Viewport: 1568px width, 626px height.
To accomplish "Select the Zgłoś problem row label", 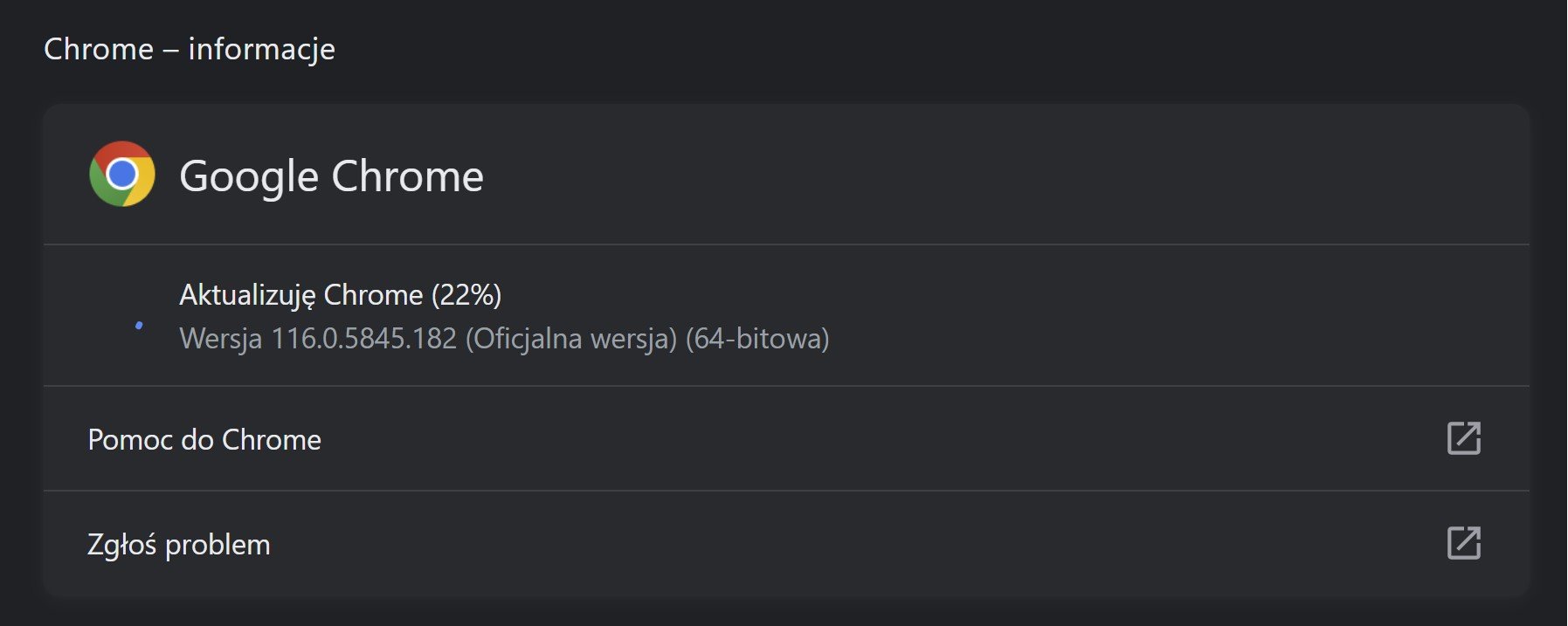I will pyautogui.click(x=179, y=545).
